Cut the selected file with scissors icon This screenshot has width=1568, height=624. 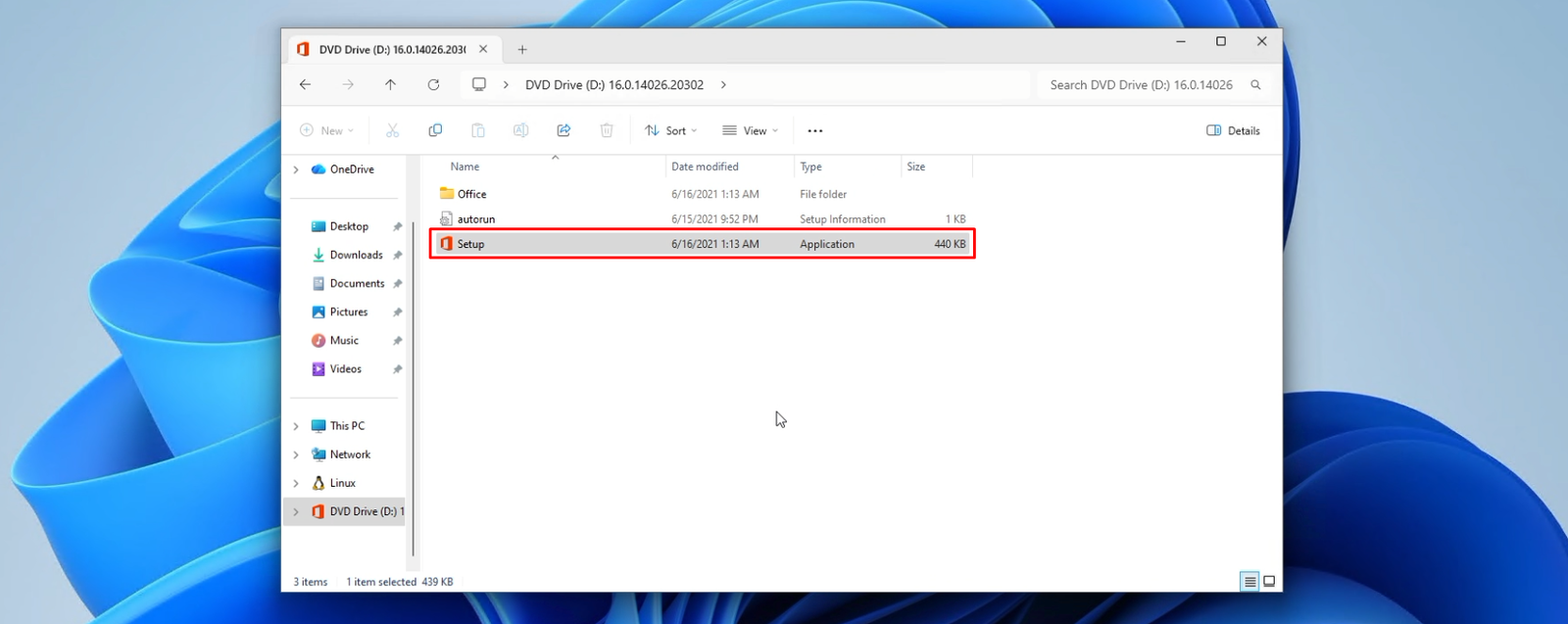pyautogui.click(x=392, y=130)
